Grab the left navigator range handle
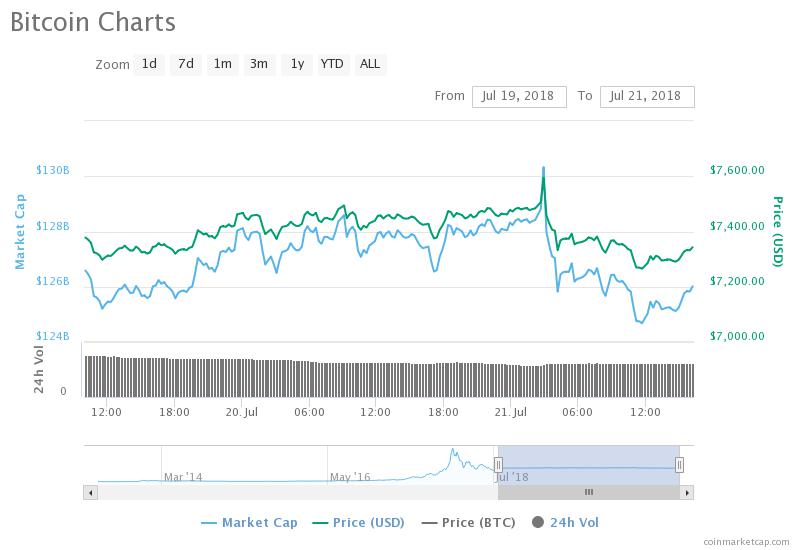The height and width of the screenshot is (550, 800). [498, 465]
